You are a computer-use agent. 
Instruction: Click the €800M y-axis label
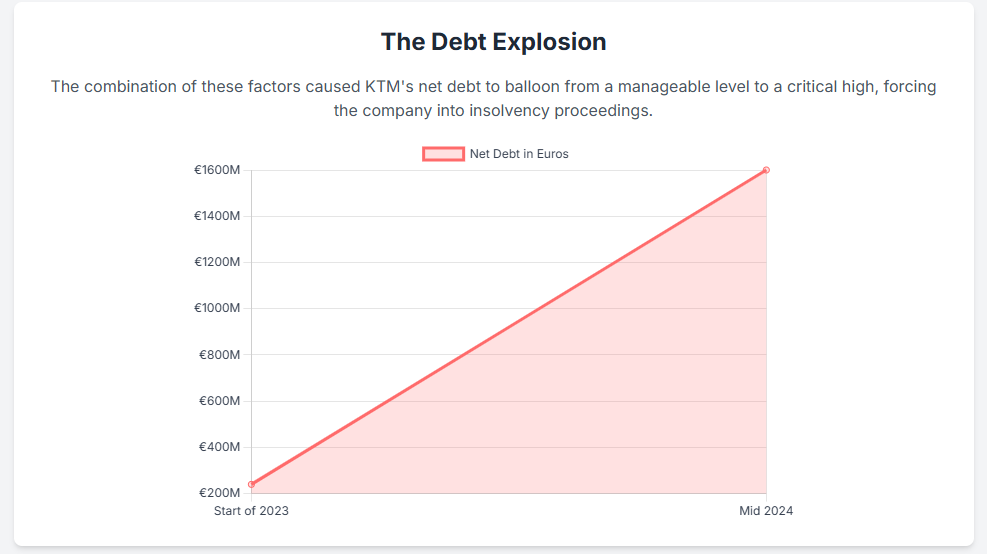coord(220,355)
